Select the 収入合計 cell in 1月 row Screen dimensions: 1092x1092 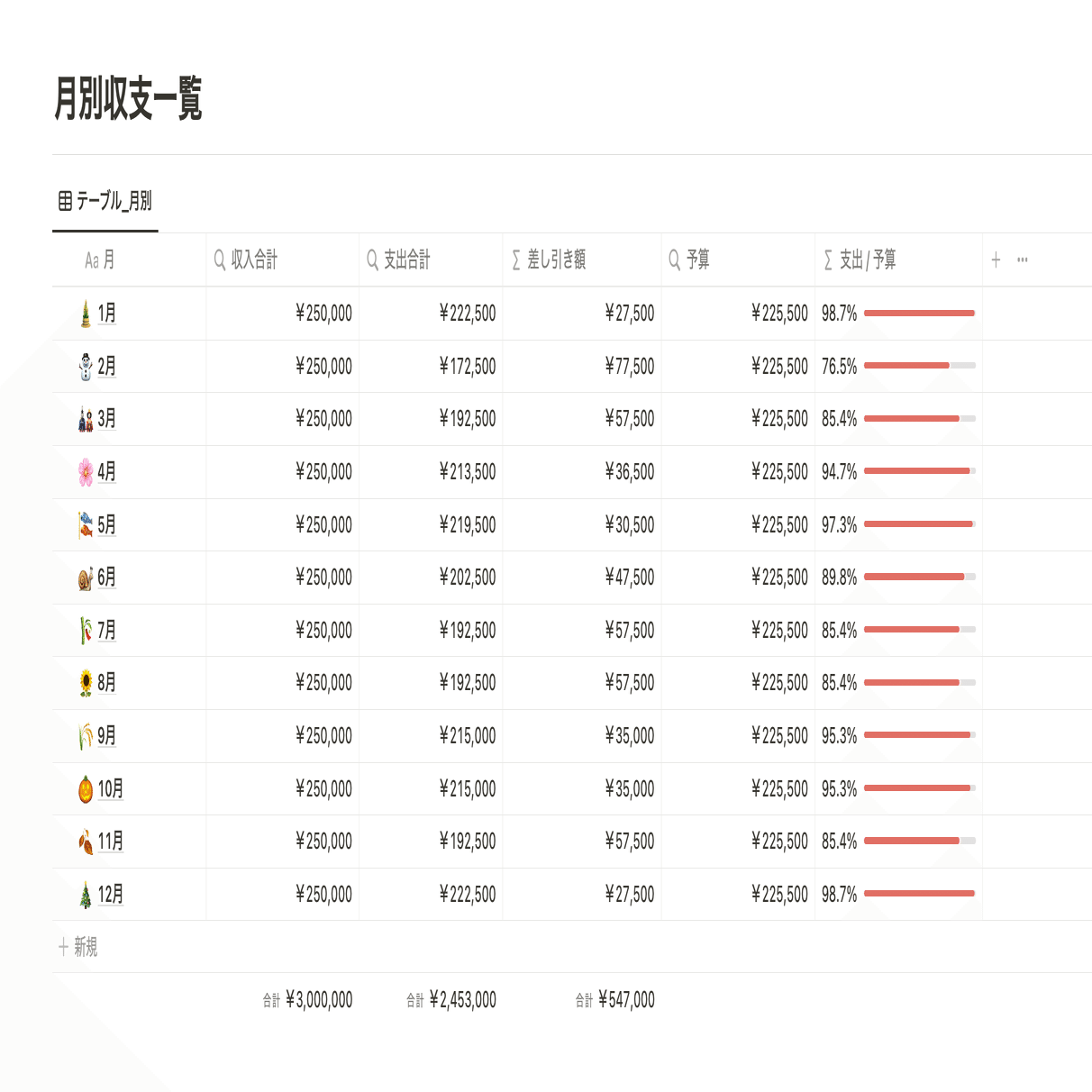(x=282, y=314)
